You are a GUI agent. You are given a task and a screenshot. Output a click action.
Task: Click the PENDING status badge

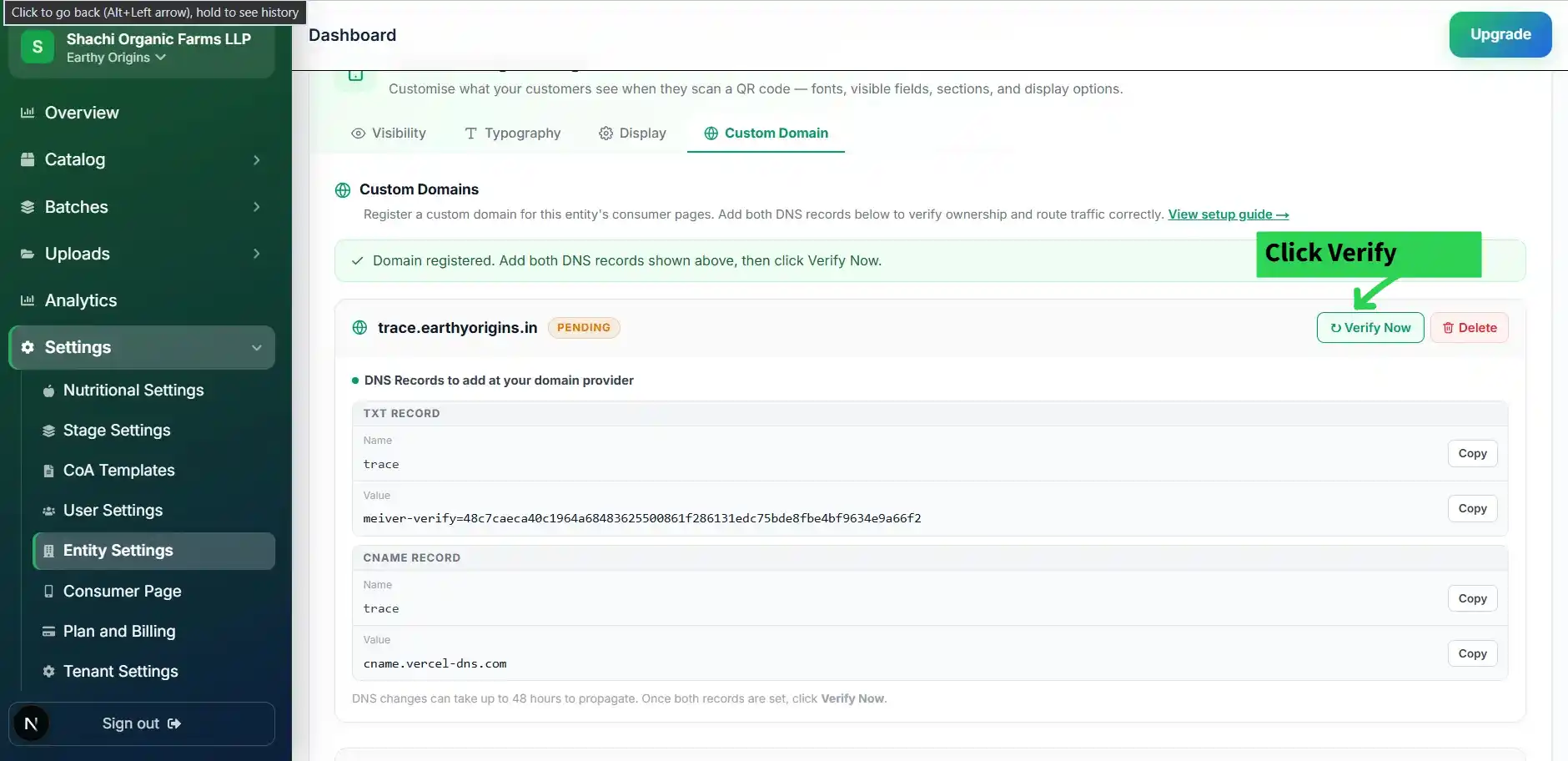pyautogui.click(x=583, y=328)
